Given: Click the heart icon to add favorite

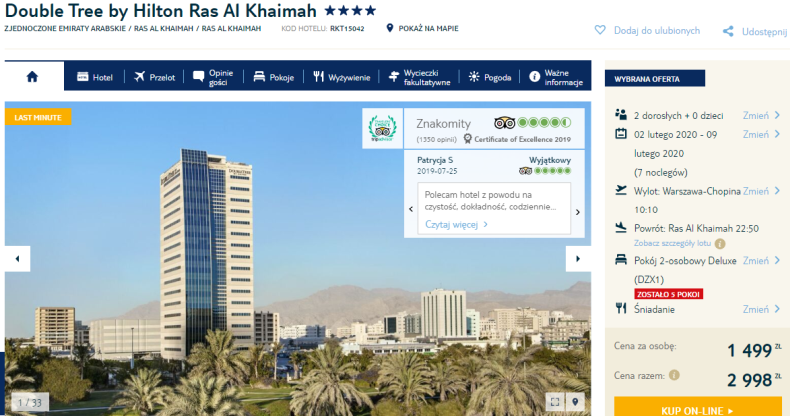Looking at the screenshot, I should [x=600, y=30].
